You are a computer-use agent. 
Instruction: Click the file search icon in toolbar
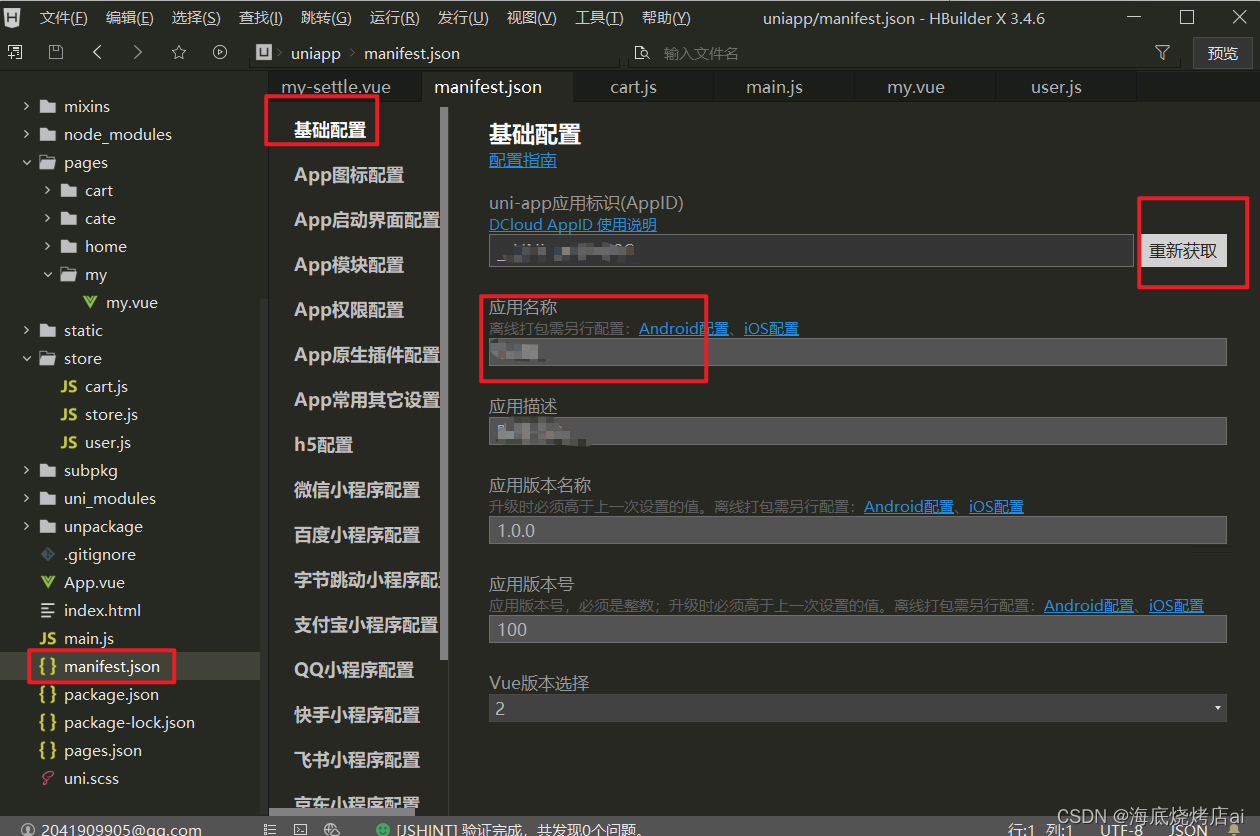pyautogui.click(x=643, y=53)
